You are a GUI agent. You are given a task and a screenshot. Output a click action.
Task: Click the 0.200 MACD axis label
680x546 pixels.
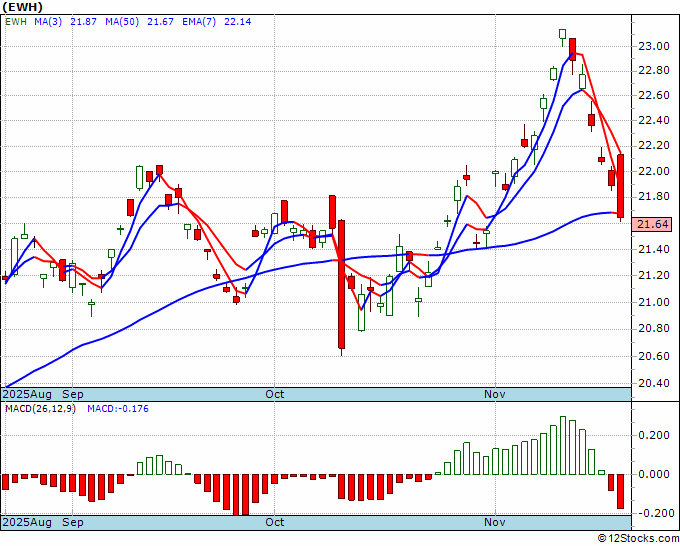[654, 435]
